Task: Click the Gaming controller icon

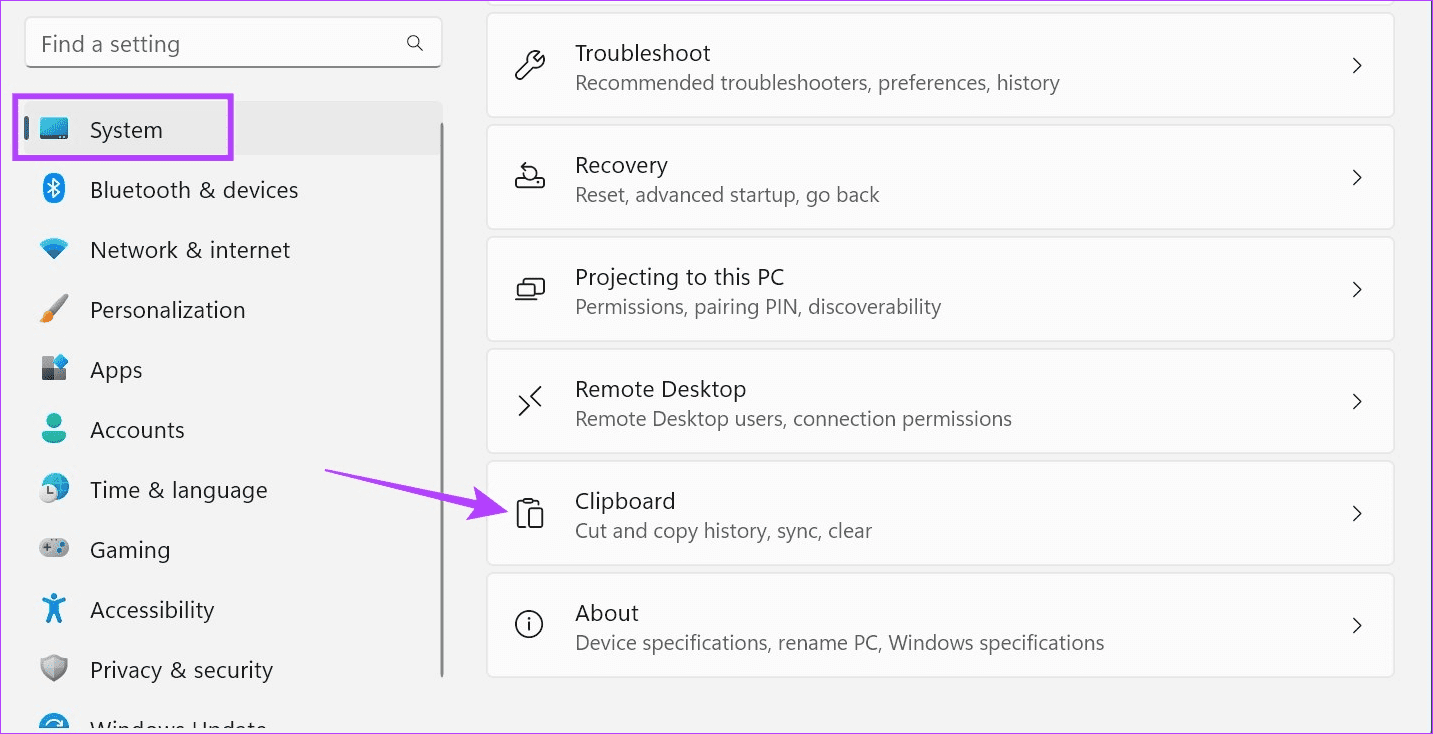Action: click(54, 548)
